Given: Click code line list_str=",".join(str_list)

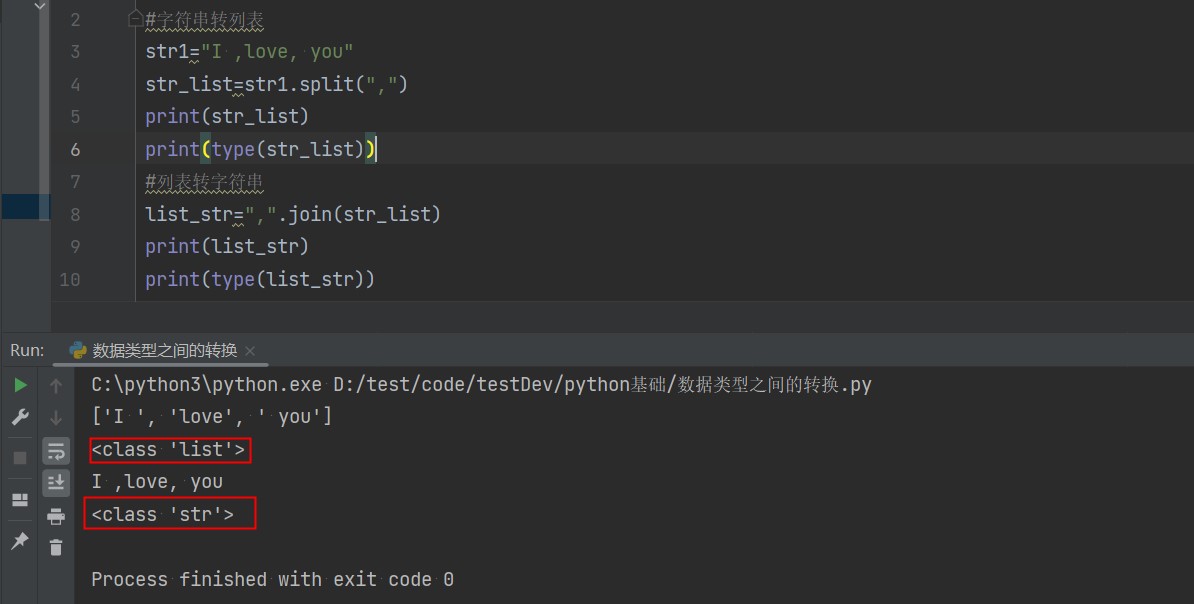Looking at the screenshot, I should click(x=293, y=214).
